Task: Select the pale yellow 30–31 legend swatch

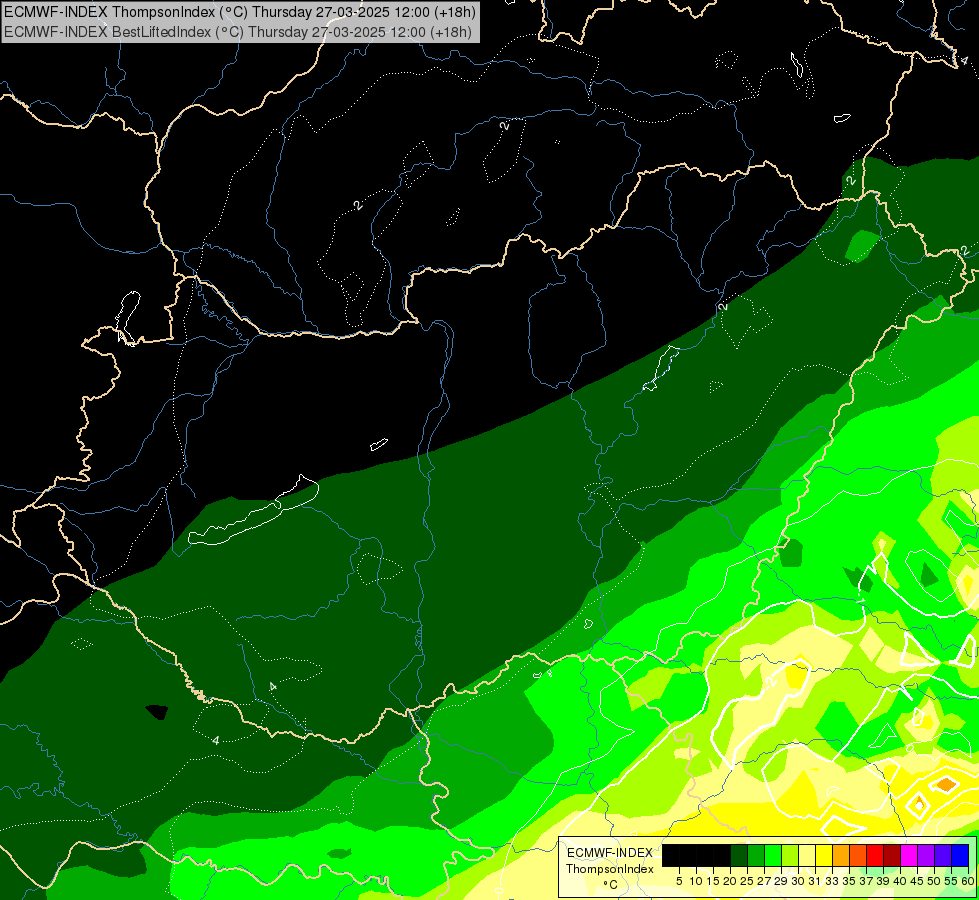Action: pyautogui.click(x=807, y=855)
